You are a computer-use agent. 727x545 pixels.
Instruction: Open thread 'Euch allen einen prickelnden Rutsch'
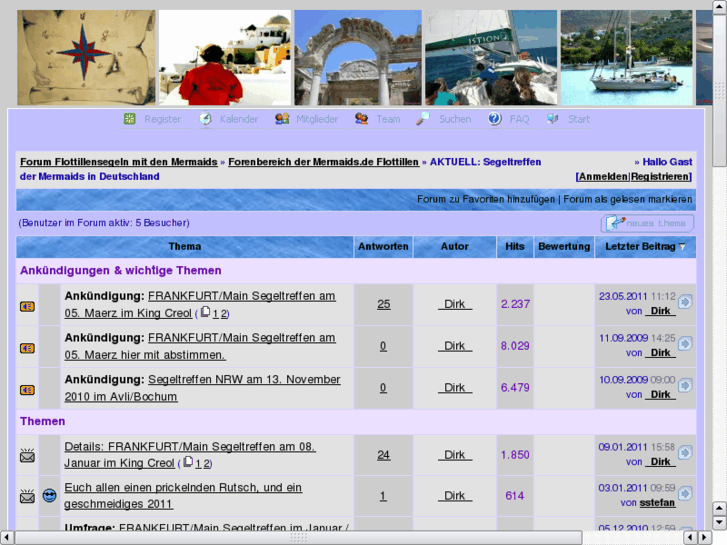[x=183, y=495]
